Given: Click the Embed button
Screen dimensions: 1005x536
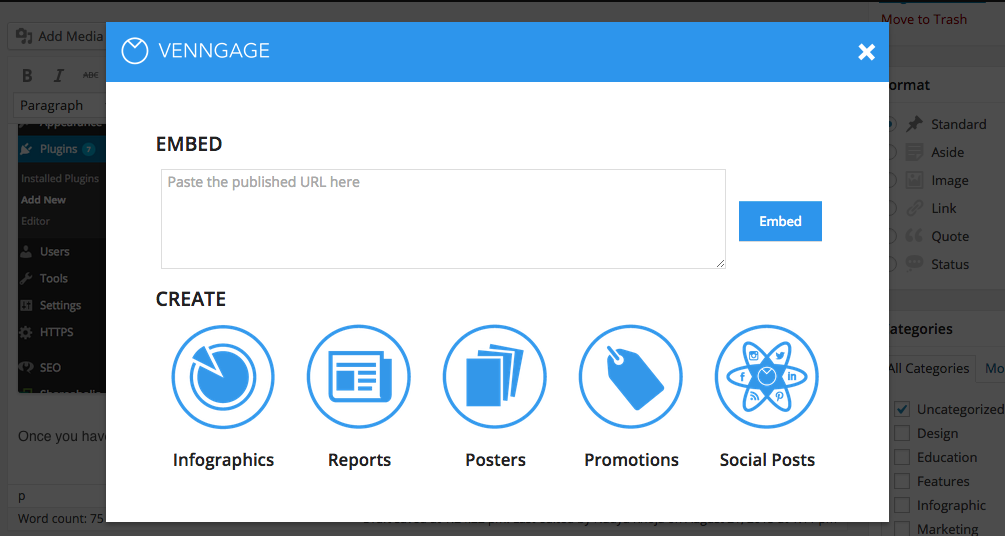Looking at the screenshot, I should (x=780, y=221).
